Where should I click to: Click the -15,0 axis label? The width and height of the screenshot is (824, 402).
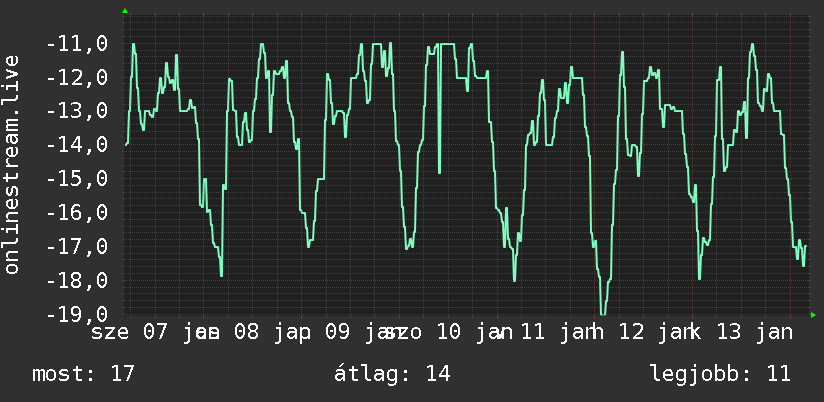click(76, 179)
